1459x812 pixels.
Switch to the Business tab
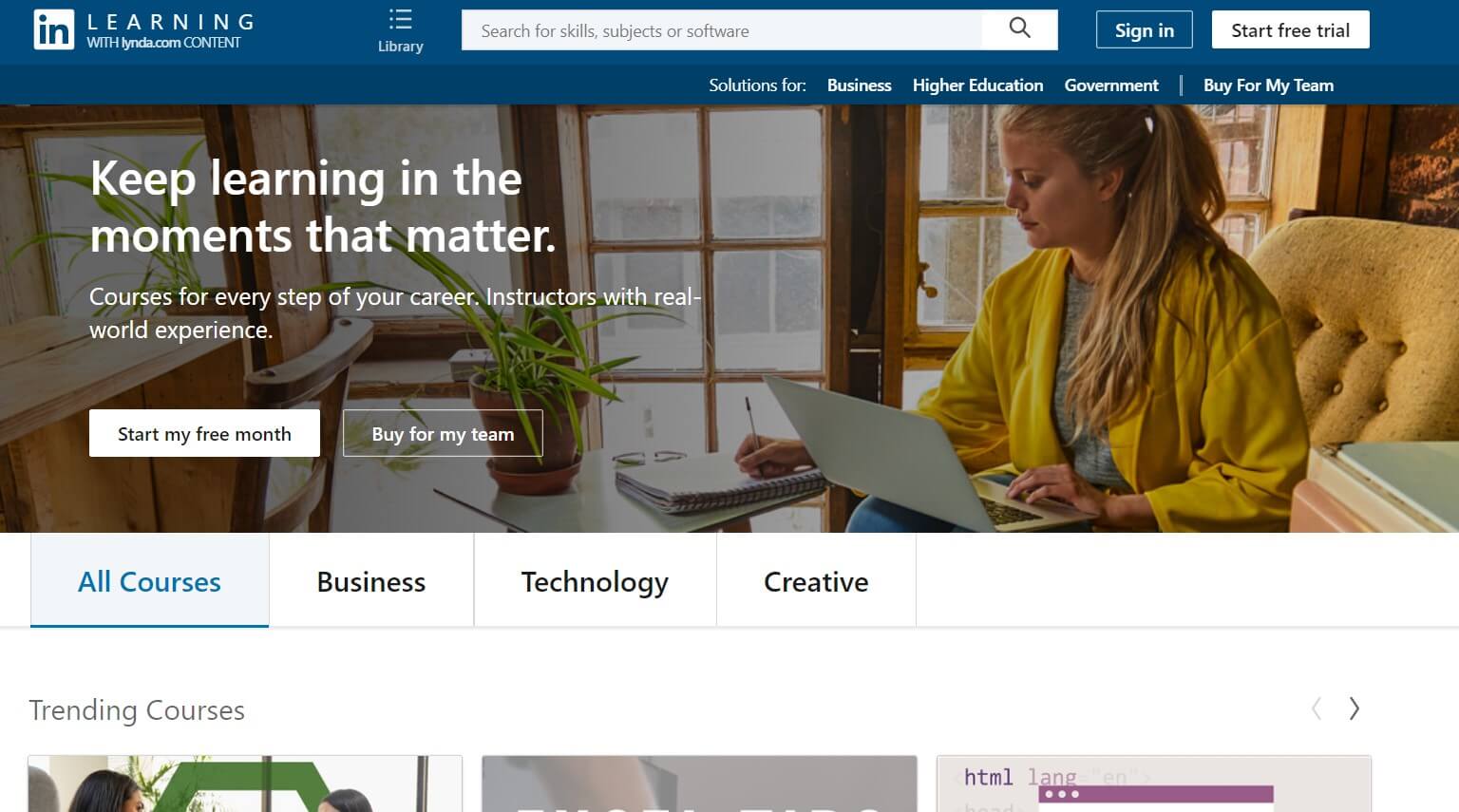[x=371, y=580]
